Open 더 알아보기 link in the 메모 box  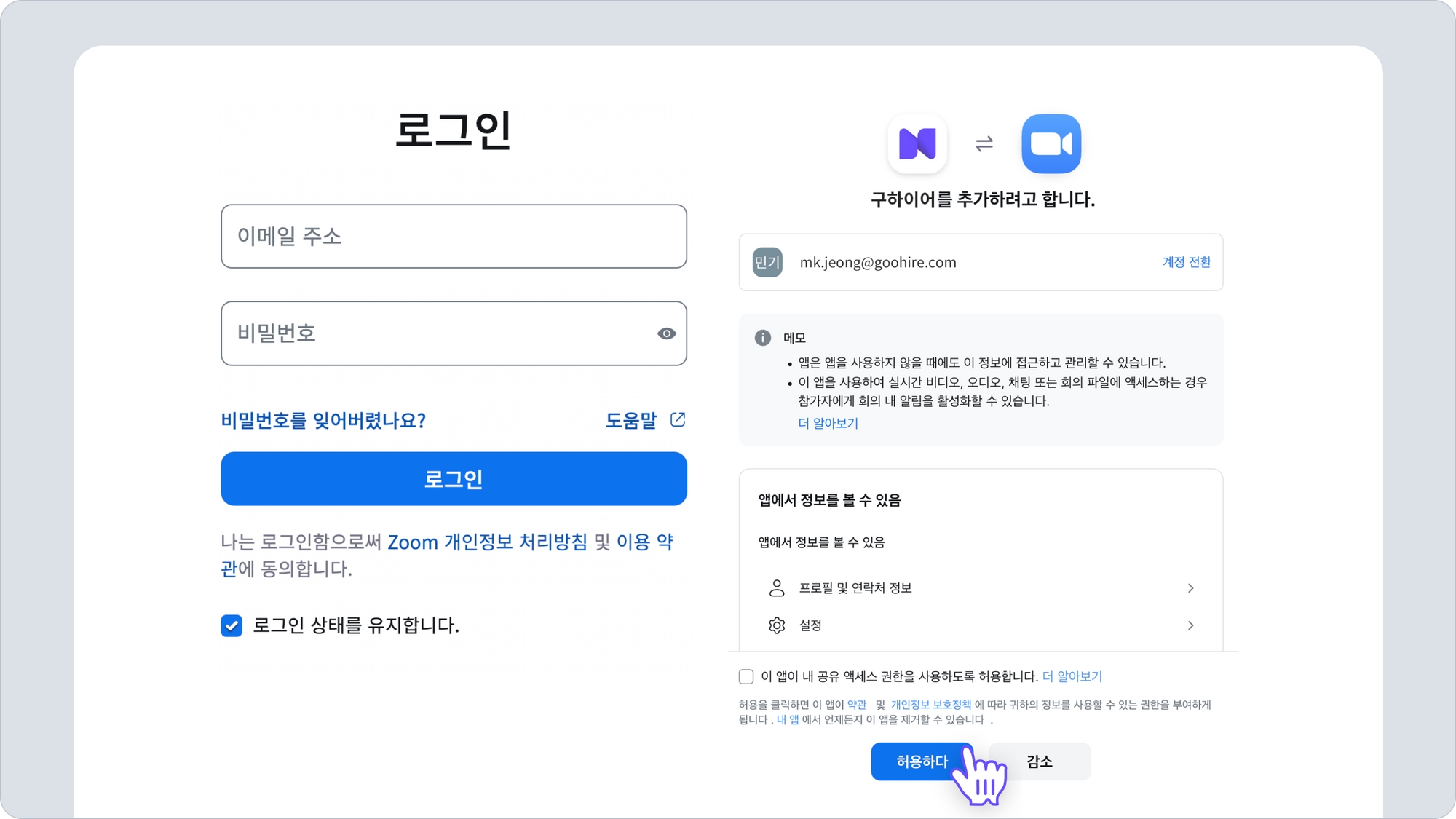point(828,423)
